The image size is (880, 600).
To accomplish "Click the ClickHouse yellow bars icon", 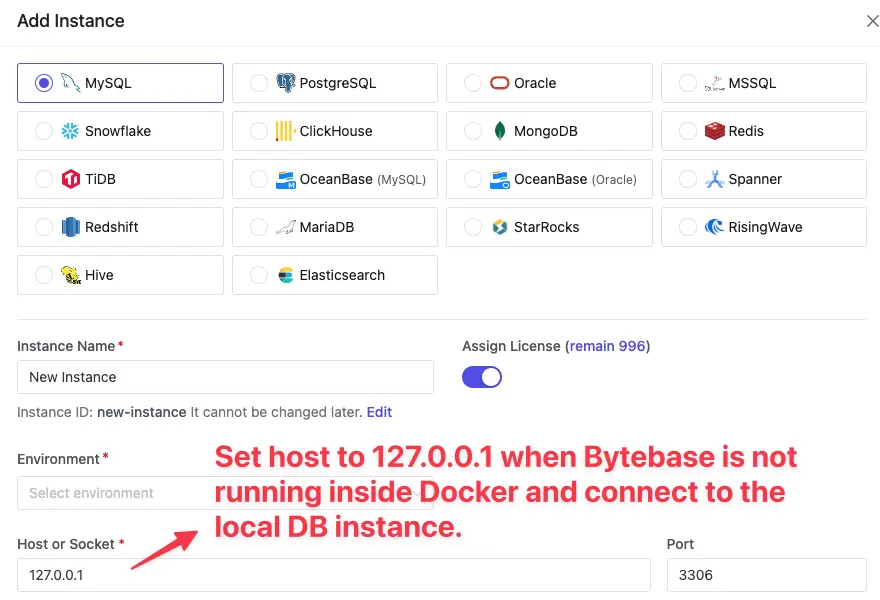I will (285, 131).
